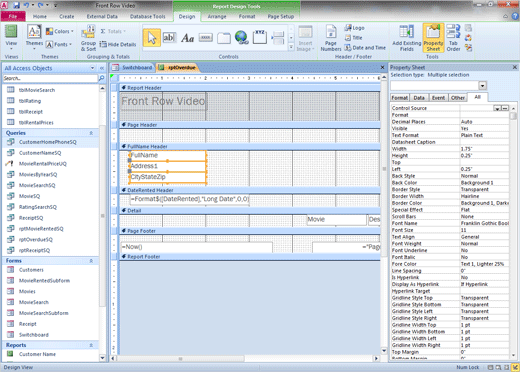Collapse the navigation pane shutter
This screenshot has width=520, height=372.
pos(102,68)
